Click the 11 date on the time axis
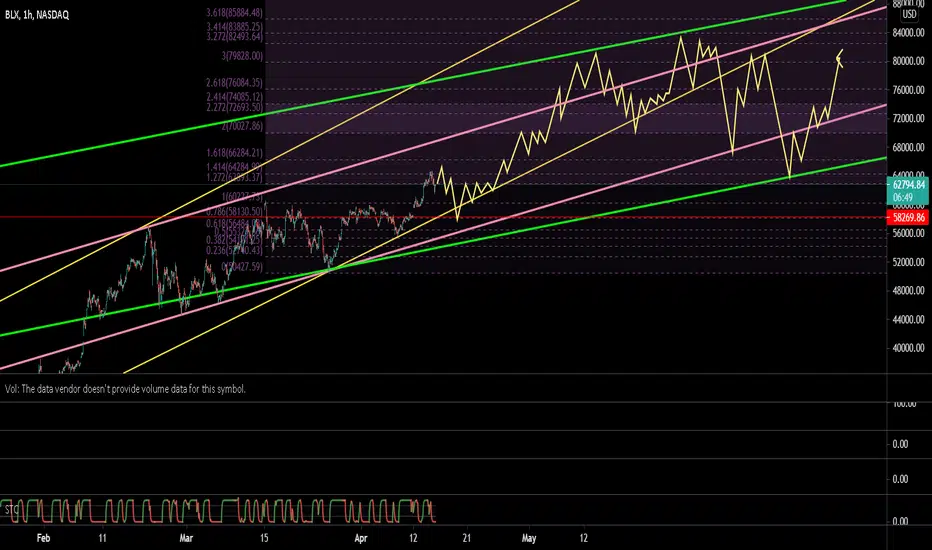The width and height of the screenshot is (932, 550). [102, 538]
